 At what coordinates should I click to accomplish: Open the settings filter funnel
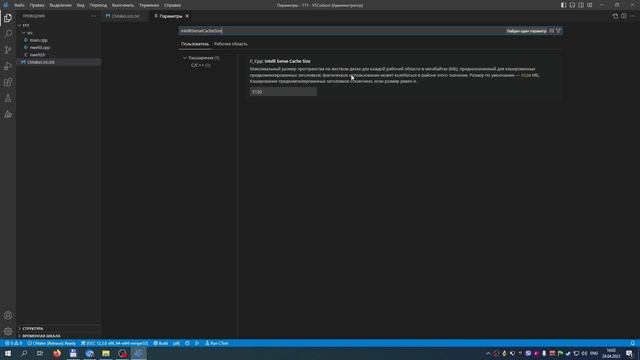click(558, 31)
